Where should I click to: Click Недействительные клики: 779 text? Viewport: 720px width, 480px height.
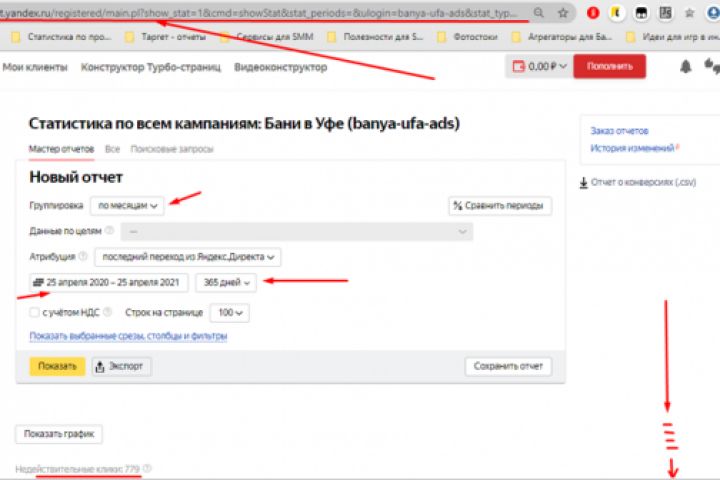77,469
